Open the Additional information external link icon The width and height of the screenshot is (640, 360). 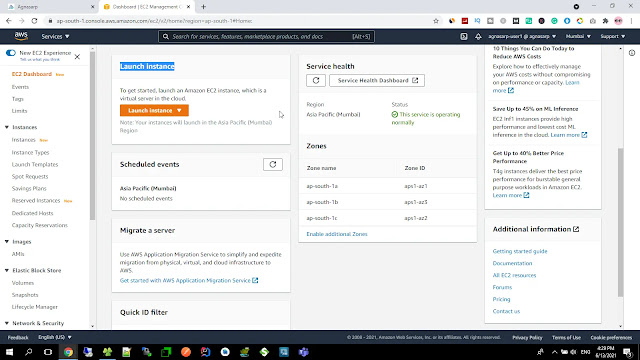click(x=576, y=229)
